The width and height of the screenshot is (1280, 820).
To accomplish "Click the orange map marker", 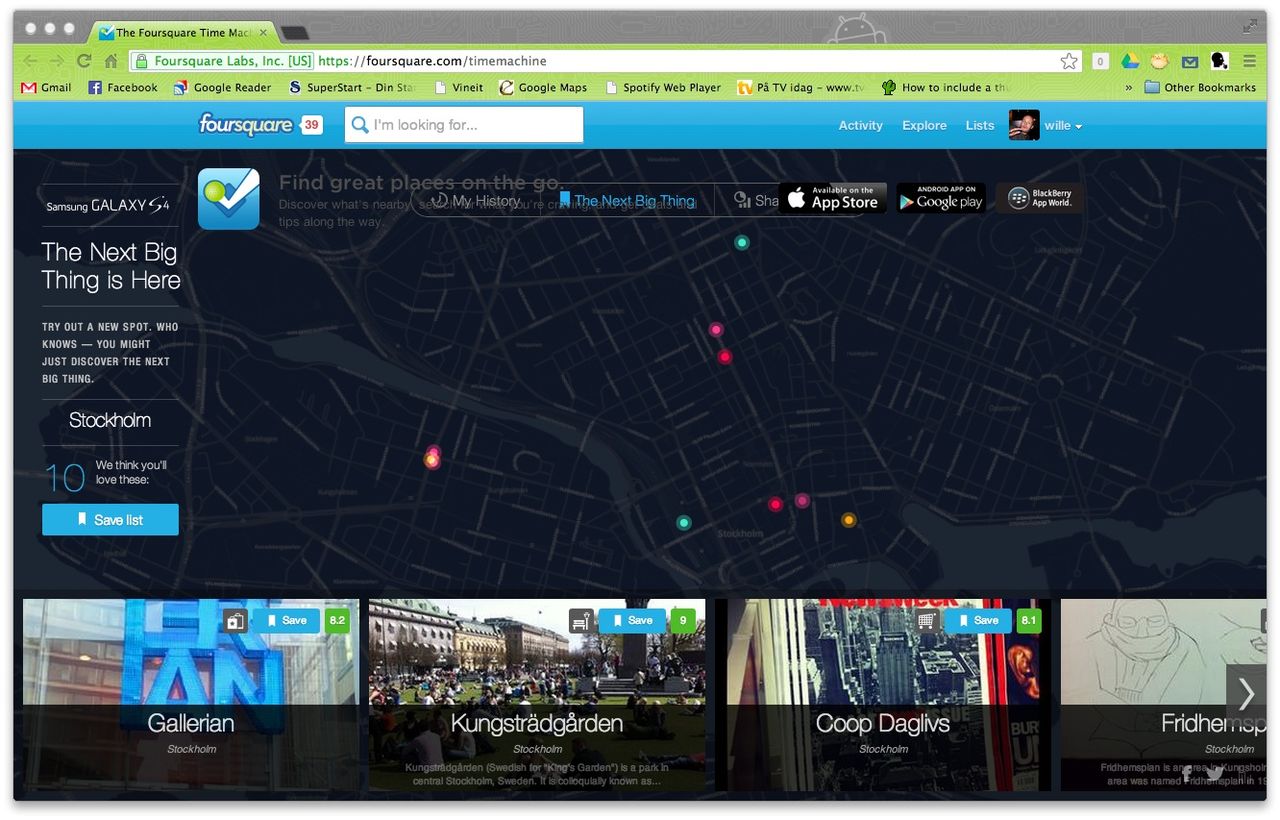I will click(848, 520).
